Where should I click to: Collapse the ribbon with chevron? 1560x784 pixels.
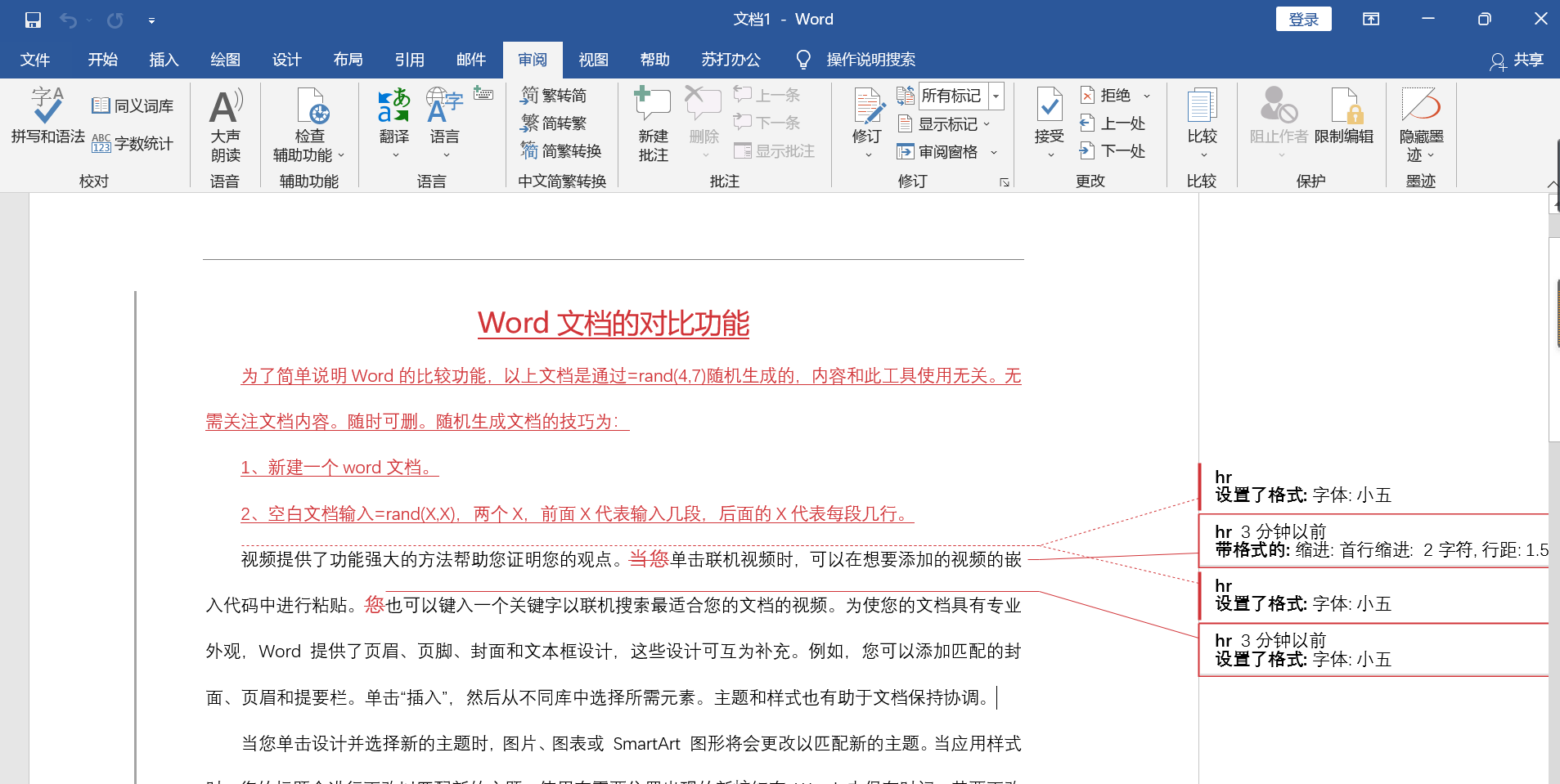coord(1552,184)
